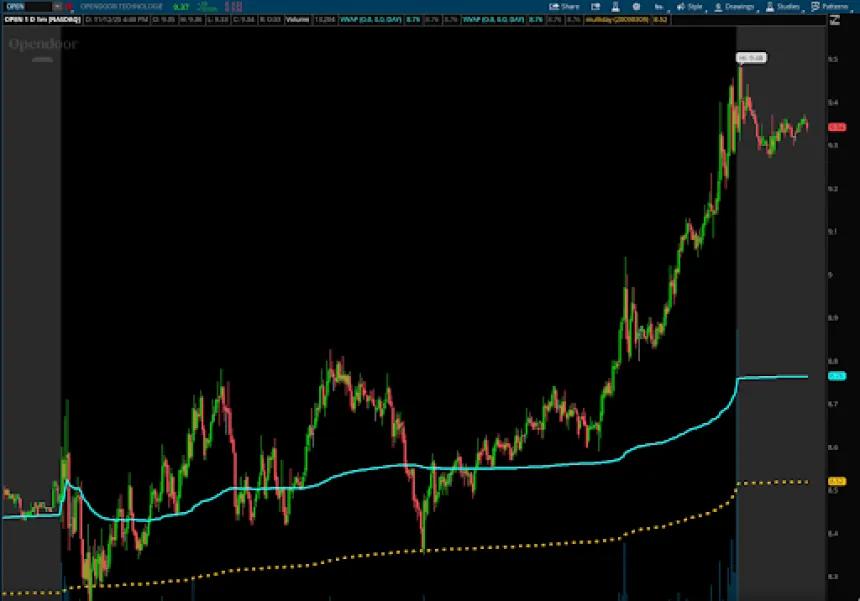The height and width of the screenshot is (601, 860).
Task: Click the purple bars icon in header
Action: coord(234,7)
